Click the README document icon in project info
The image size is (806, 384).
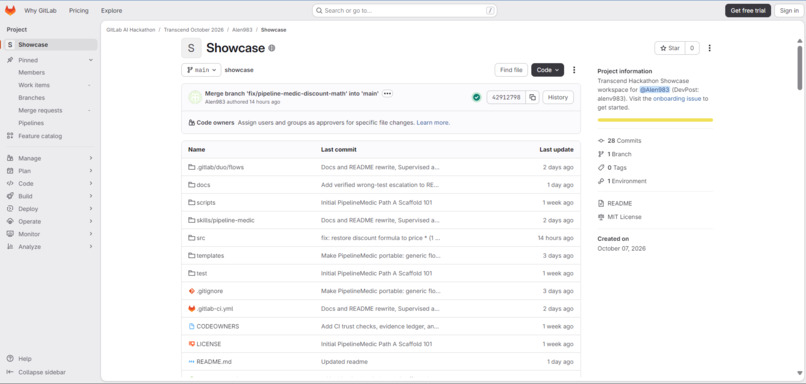(601, 204)
